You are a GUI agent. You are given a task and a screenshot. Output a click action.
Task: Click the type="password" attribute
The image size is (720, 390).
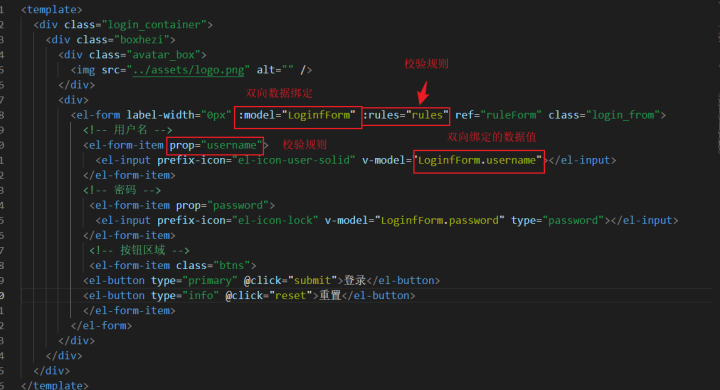[x=557, y=220]
